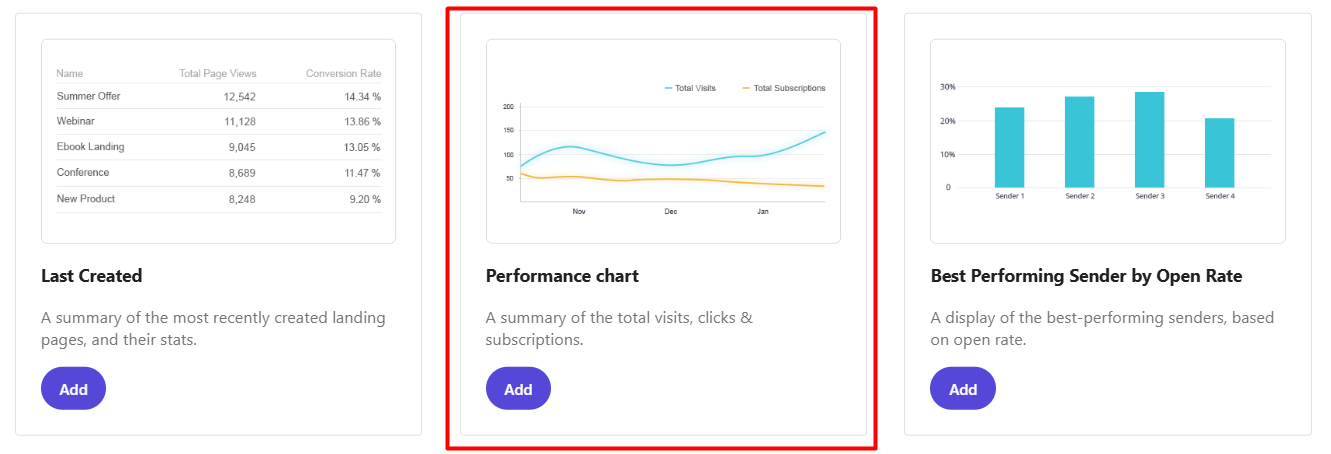Add the Performance chart widget
Screen dimensions: 1331x454
click(x=518, y=389)
